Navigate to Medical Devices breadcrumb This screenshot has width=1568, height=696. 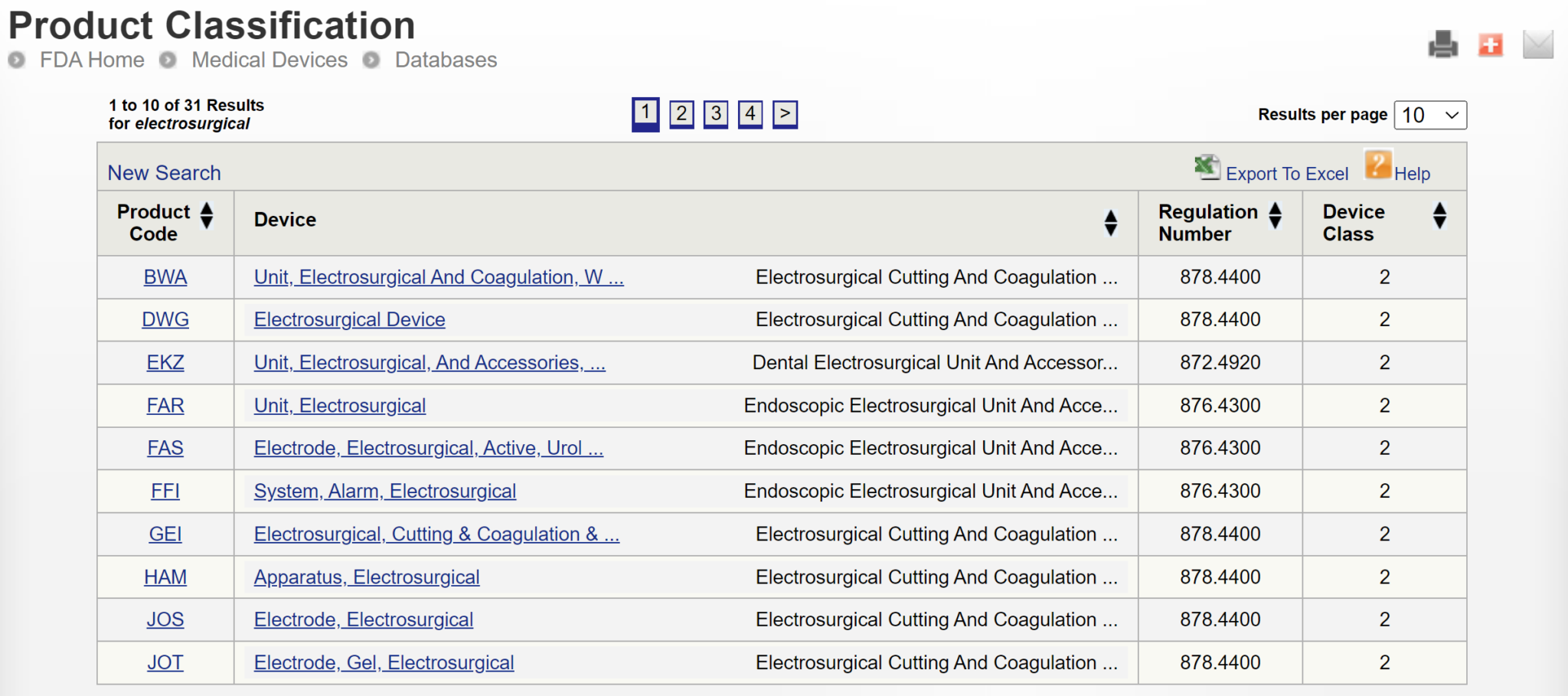(x=269, y=60)
